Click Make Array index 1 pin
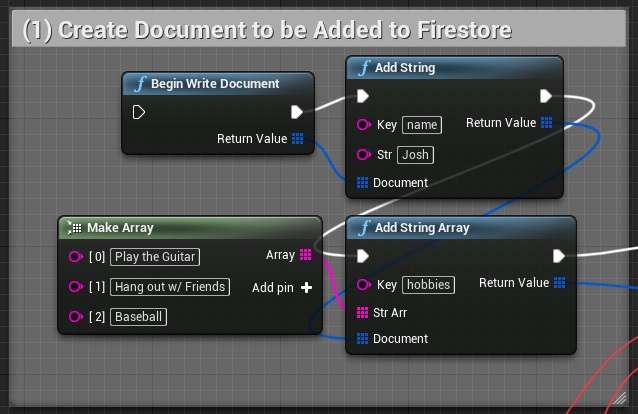This screenshot has width=638, height=414. [x=76, y=287]
